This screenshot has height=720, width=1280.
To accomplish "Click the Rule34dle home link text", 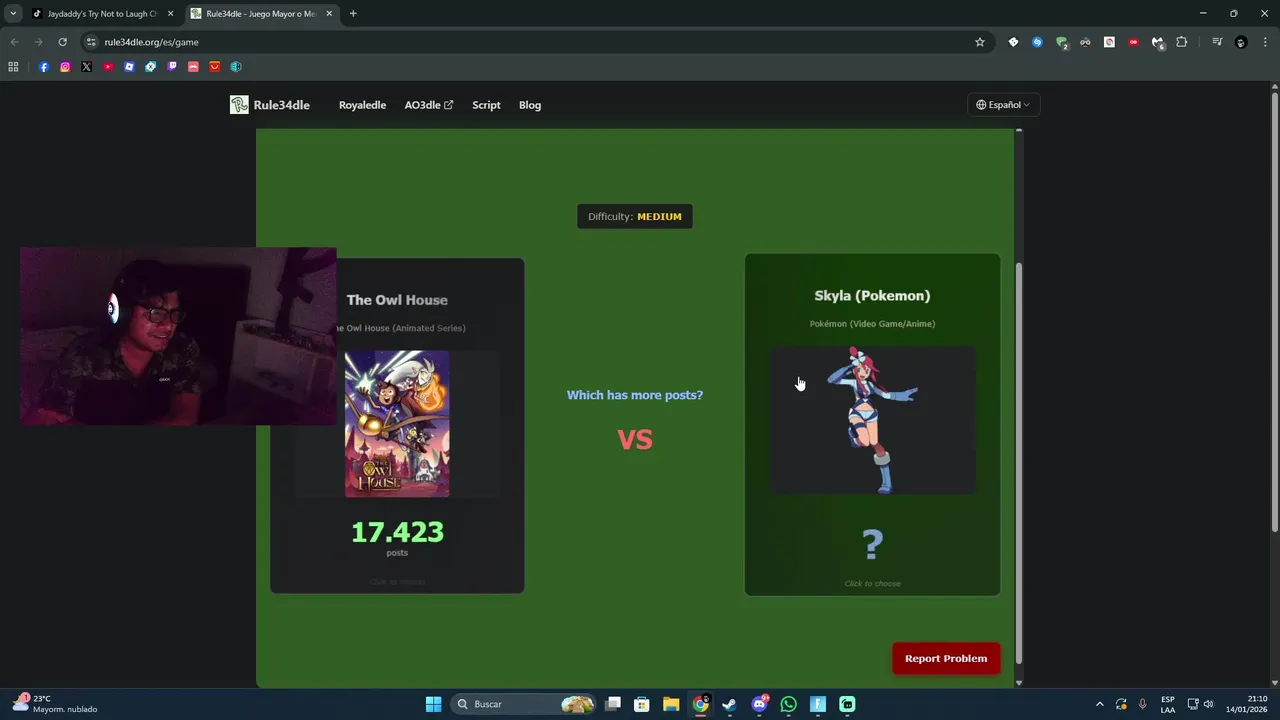I will [281, 105].
